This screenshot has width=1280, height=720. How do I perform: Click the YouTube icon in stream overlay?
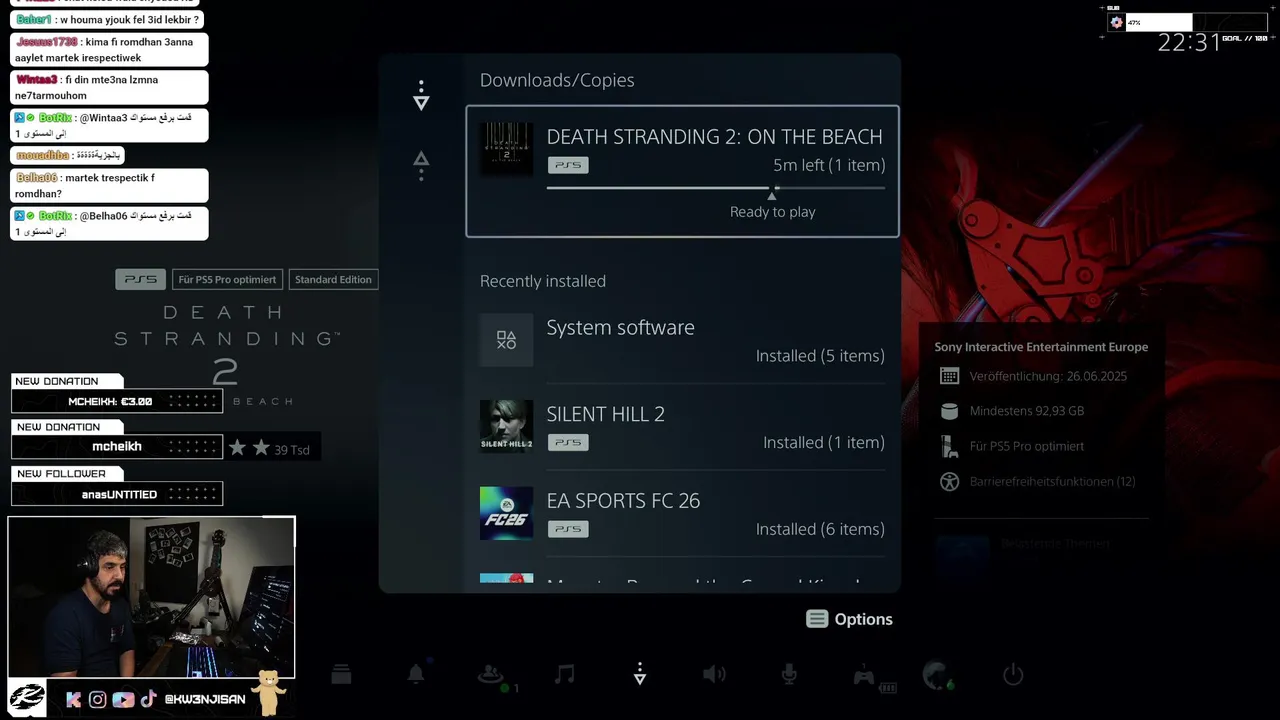coord(123,699)
